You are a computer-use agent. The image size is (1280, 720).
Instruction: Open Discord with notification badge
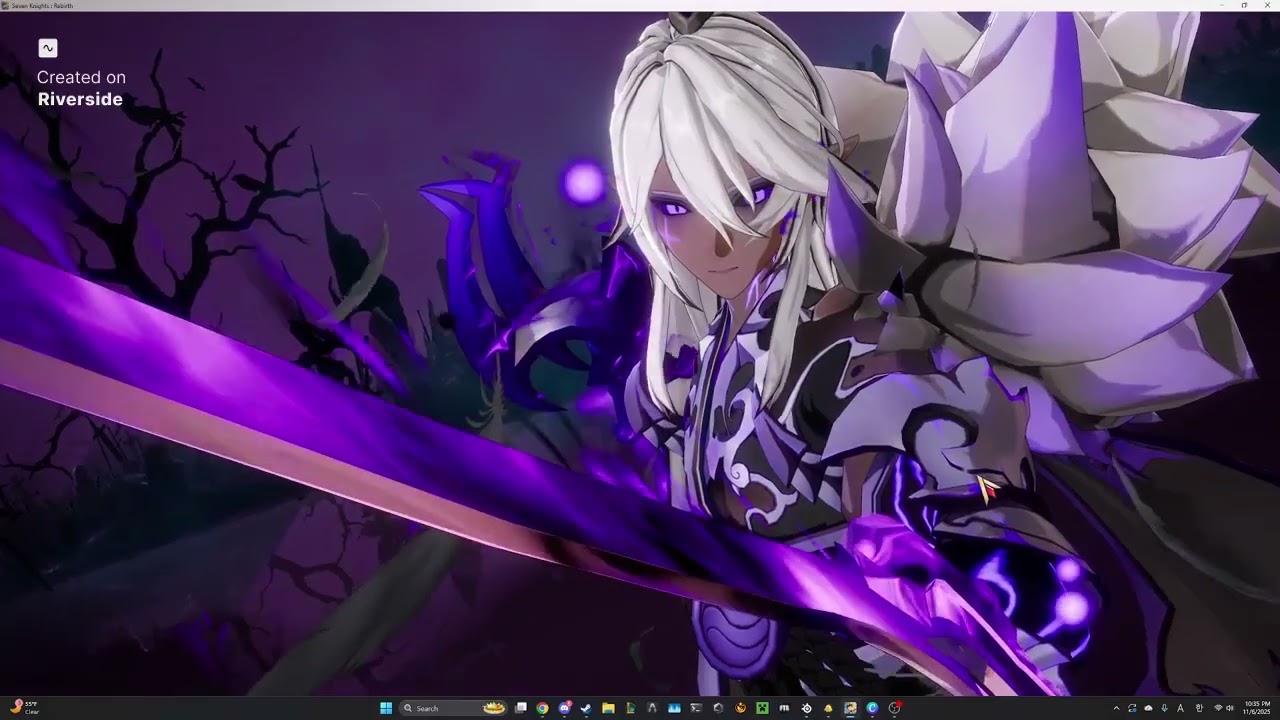point(565,708)
